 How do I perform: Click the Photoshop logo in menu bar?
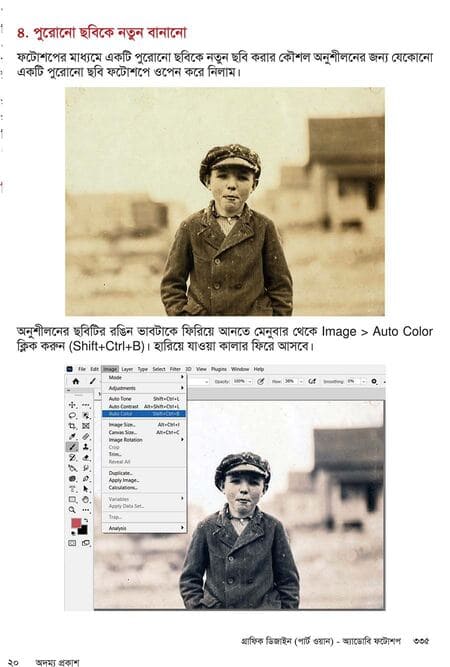70,369
